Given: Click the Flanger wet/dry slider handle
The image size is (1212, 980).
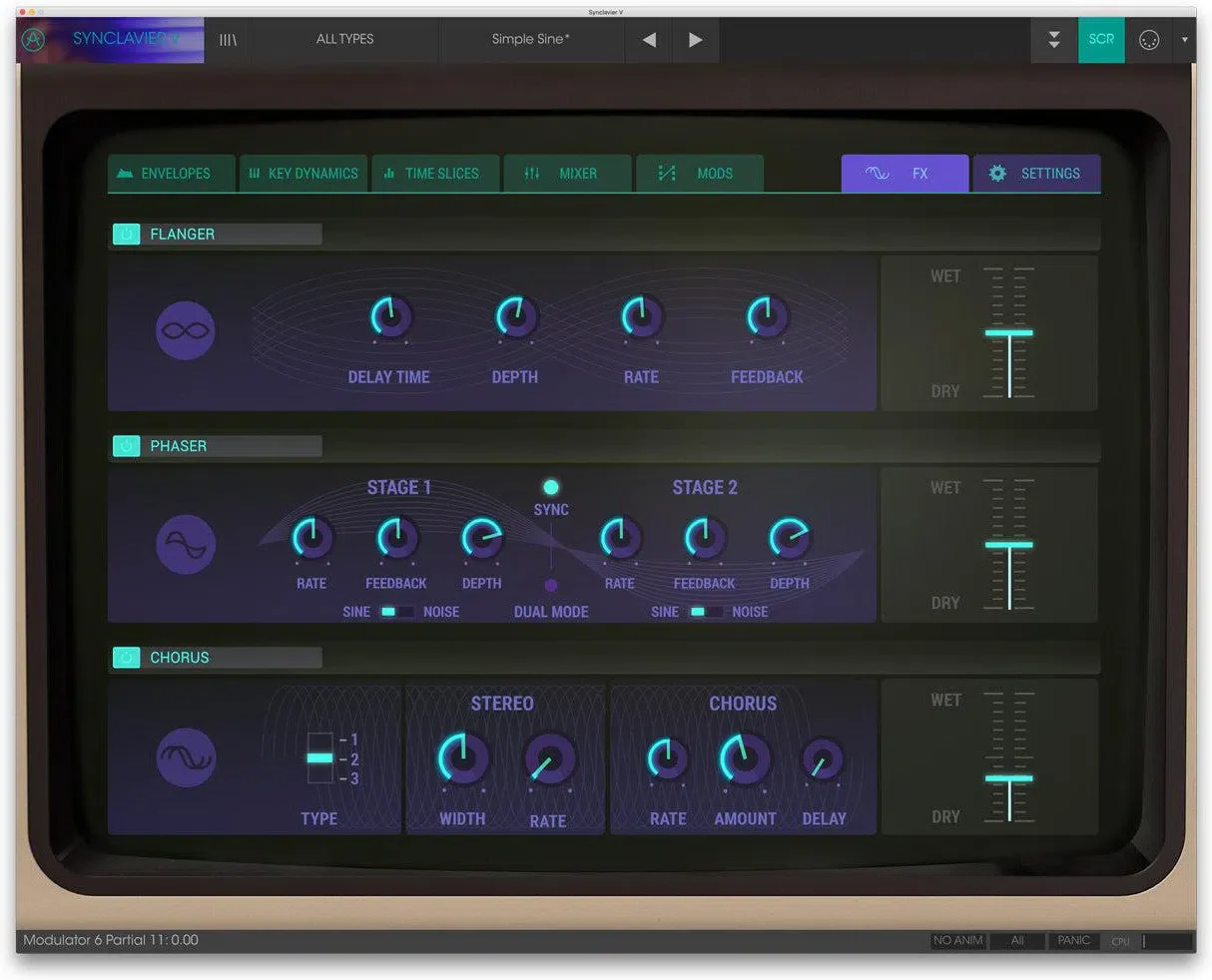Looking at the screenshot, I should pos(1008,333).
